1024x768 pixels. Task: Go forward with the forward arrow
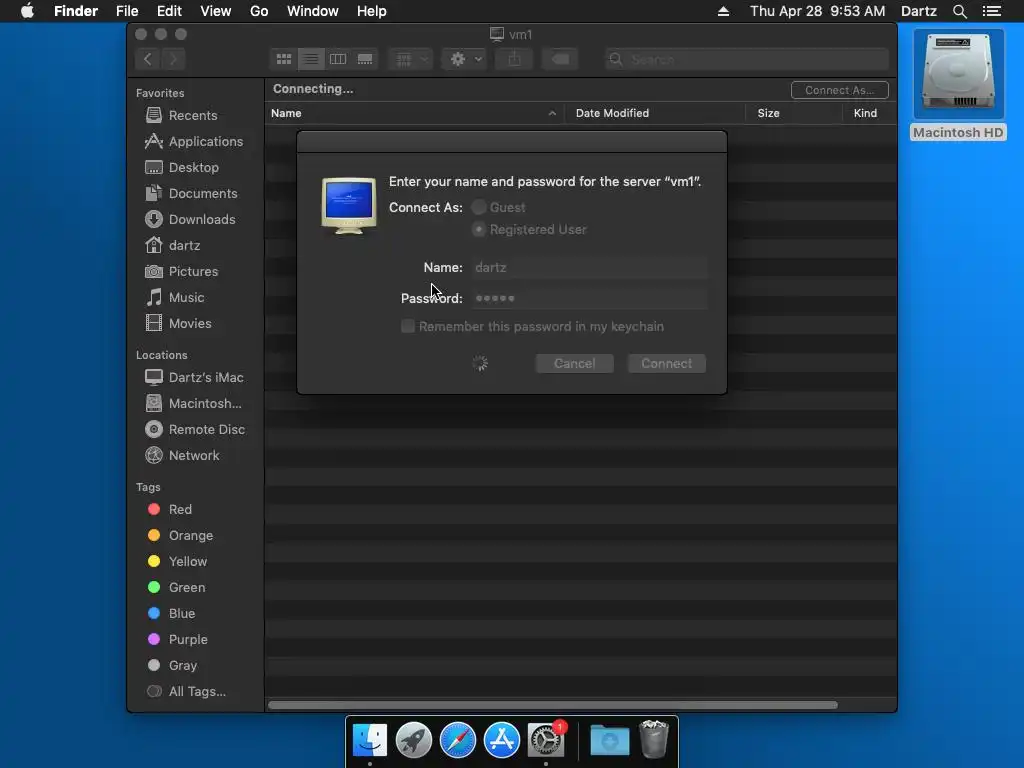tap(173, 59)
